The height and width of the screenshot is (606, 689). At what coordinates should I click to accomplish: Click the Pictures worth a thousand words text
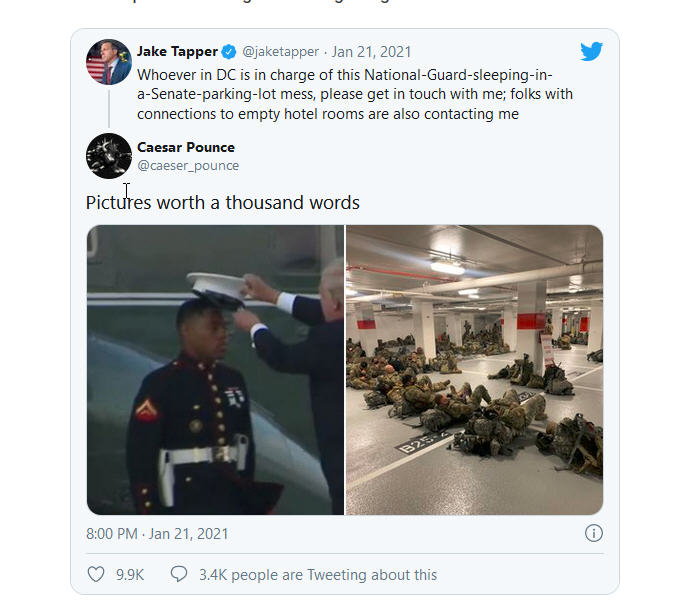pyautogui.click(x=223, y=203)
